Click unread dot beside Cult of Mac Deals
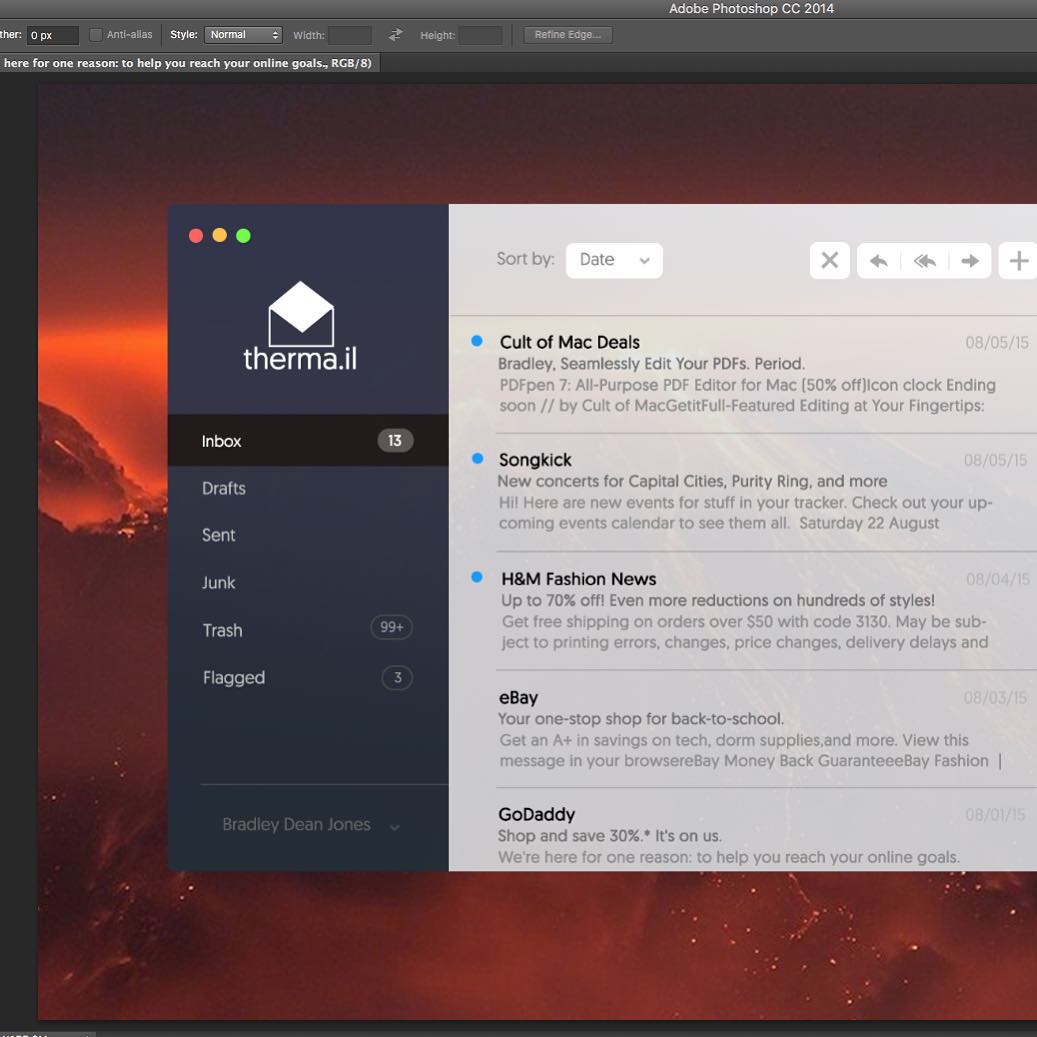 point(477,341)
